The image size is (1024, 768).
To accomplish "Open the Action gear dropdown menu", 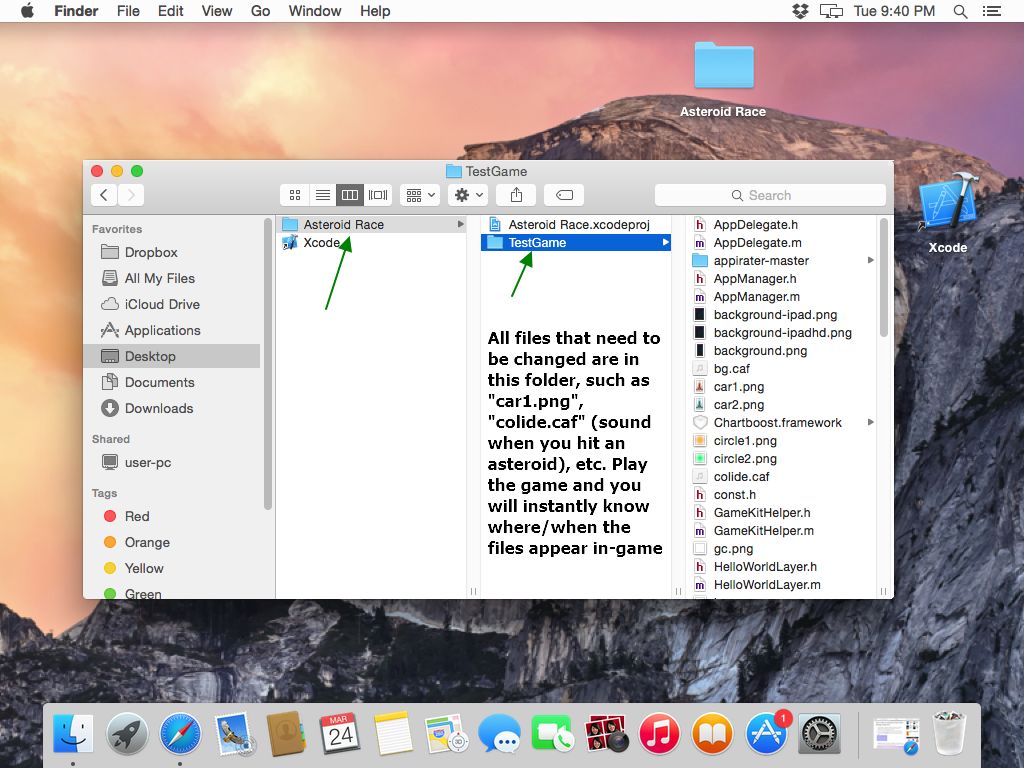I will click(x=467, y=195).
